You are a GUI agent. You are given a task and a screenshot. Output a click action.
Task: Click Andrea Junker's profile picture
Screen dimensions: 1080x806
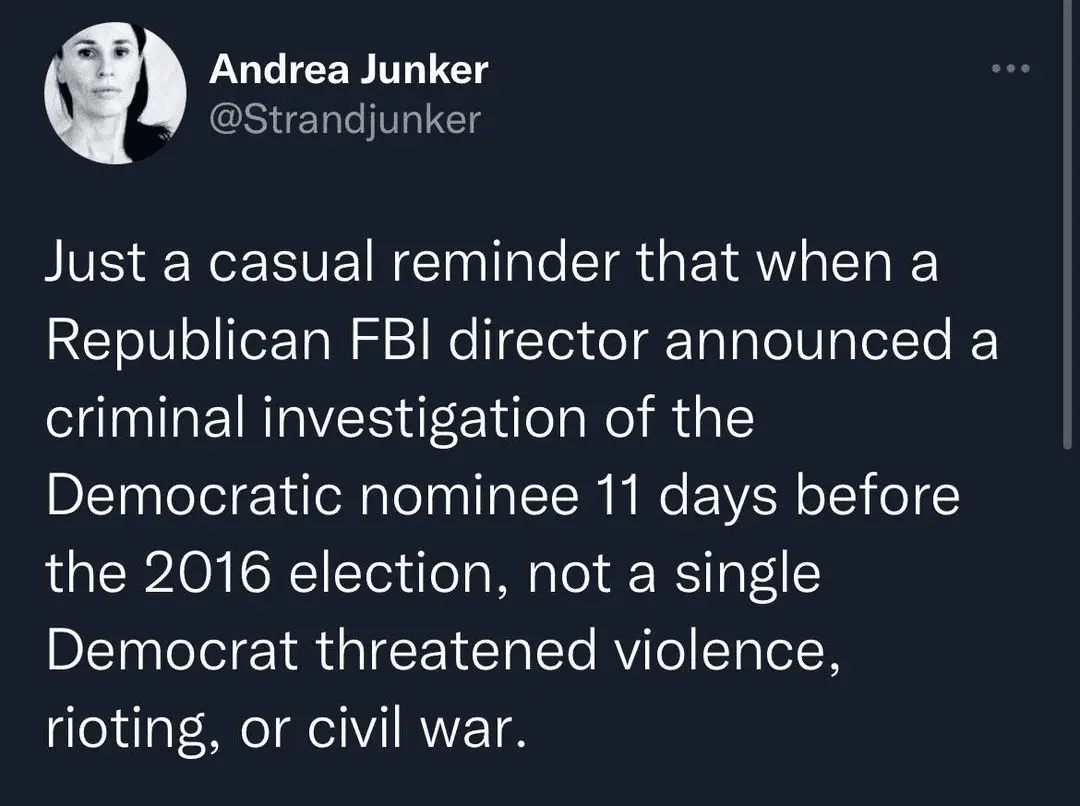click(x=115, y=93)
